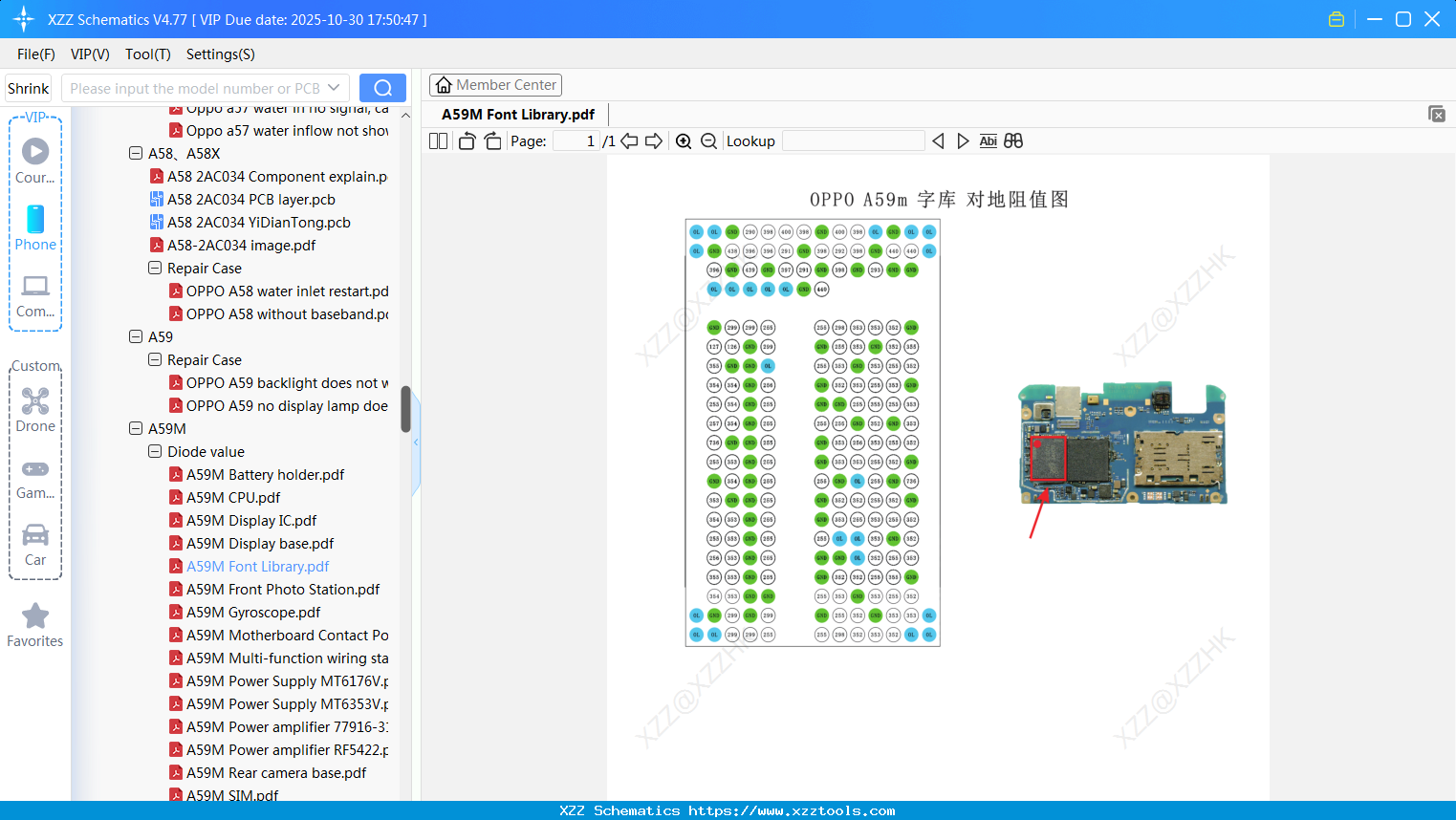1456x820 pixels.
Task: Open the File(F) menu
Action: pos(36,54)
